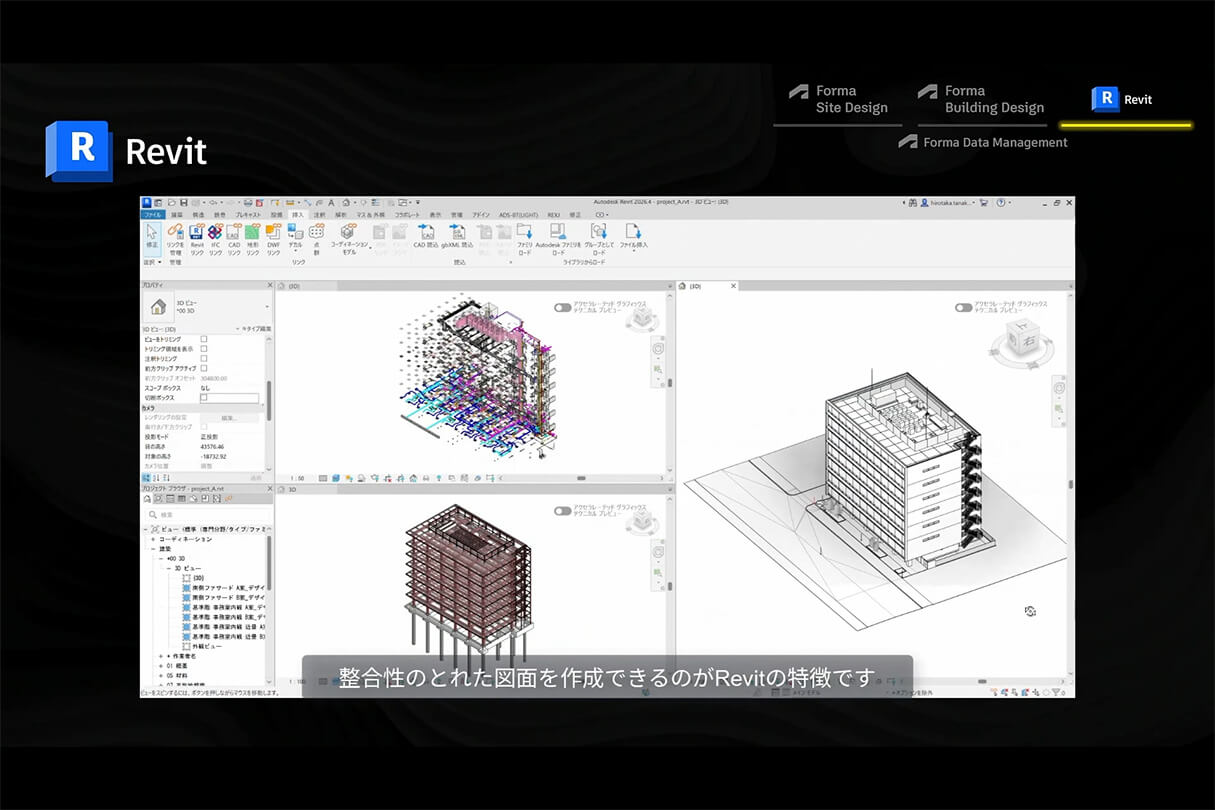Check the 切断ボックス checkbox
1215x810 pixels.
point(204,398)
